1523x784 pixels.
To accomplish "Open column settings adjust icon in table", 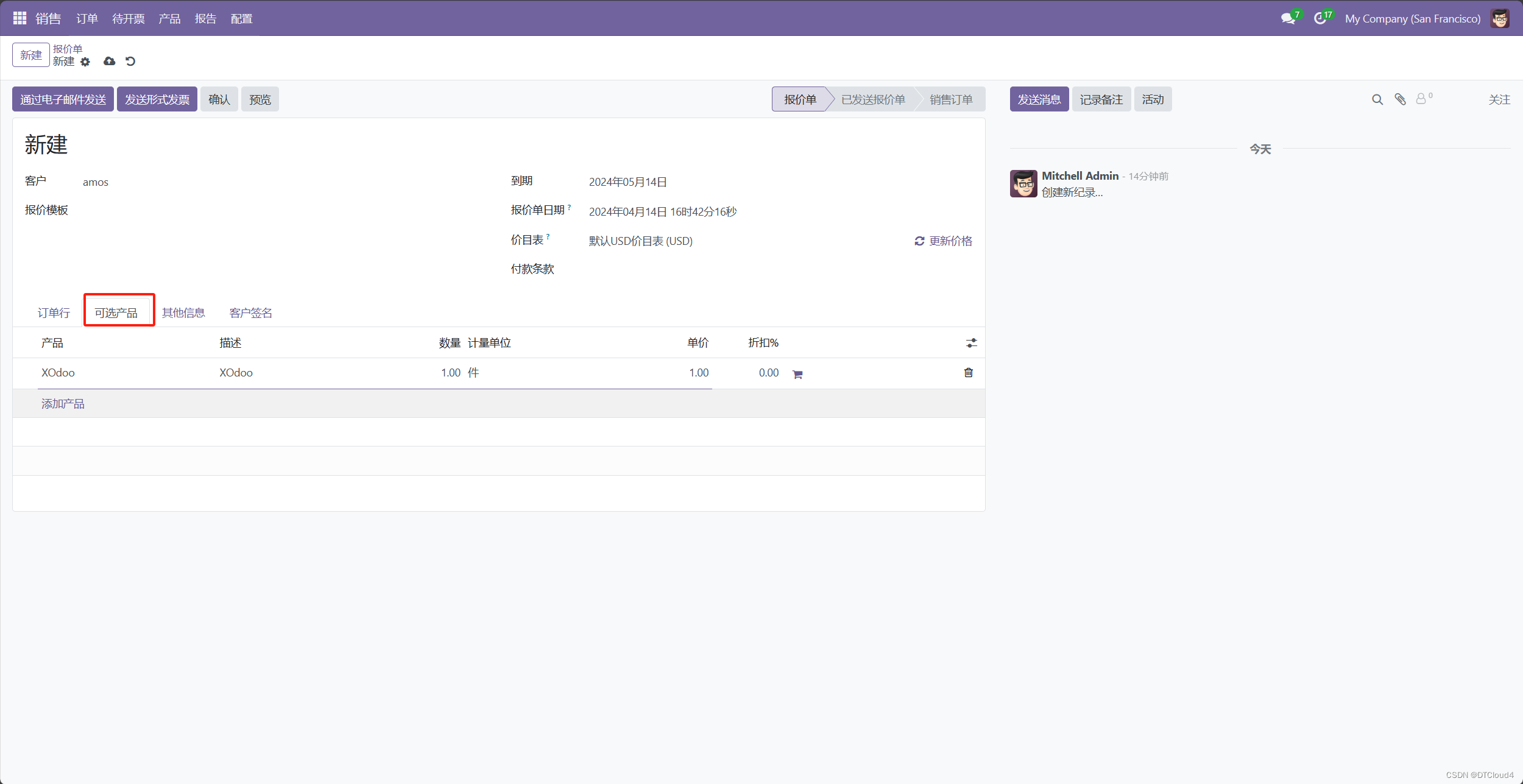I will pyautogui.click(x=971, y=344).
